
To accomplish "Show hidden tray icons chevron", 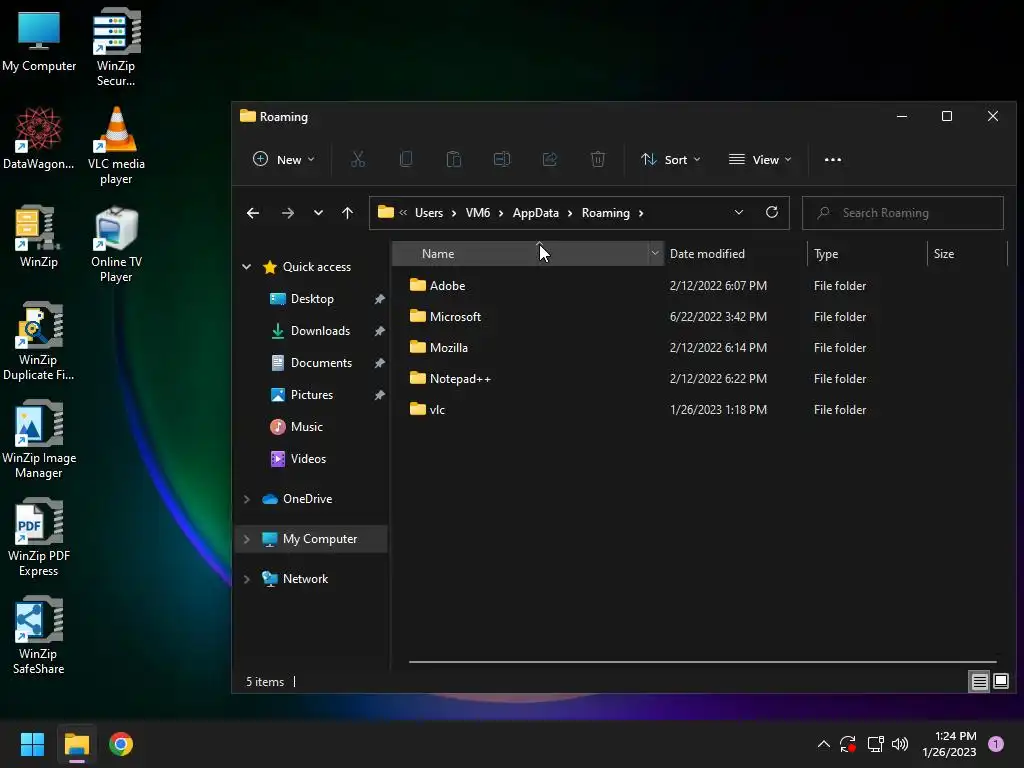I will click(x=824, y=744).
